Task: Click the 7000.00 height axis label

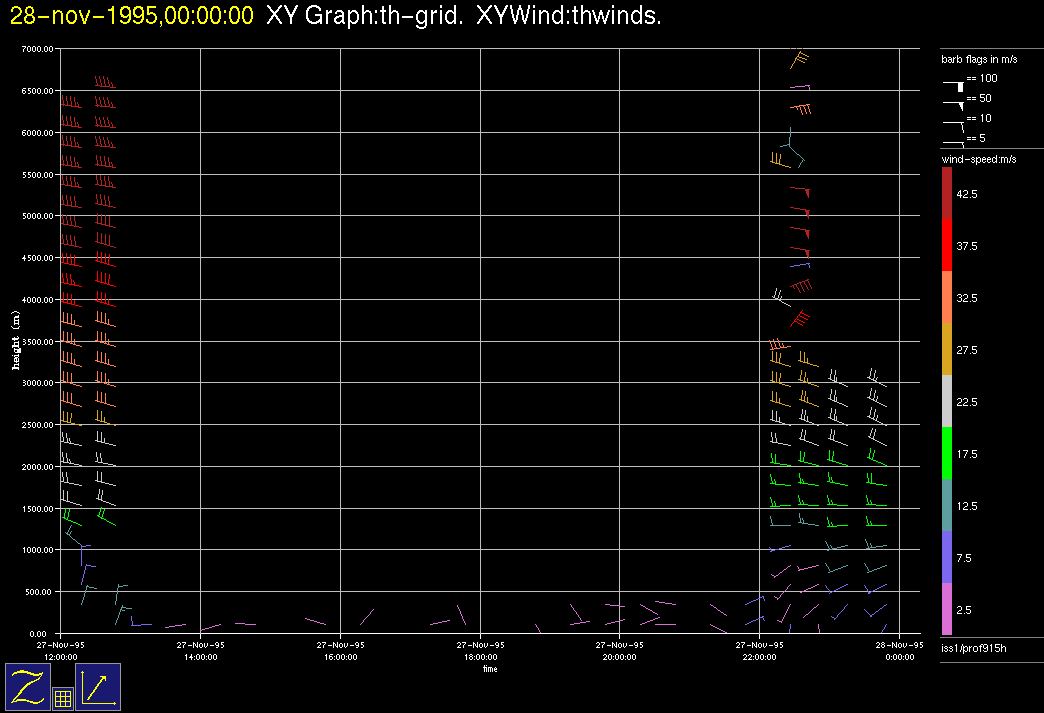Action: click(38, 49)
